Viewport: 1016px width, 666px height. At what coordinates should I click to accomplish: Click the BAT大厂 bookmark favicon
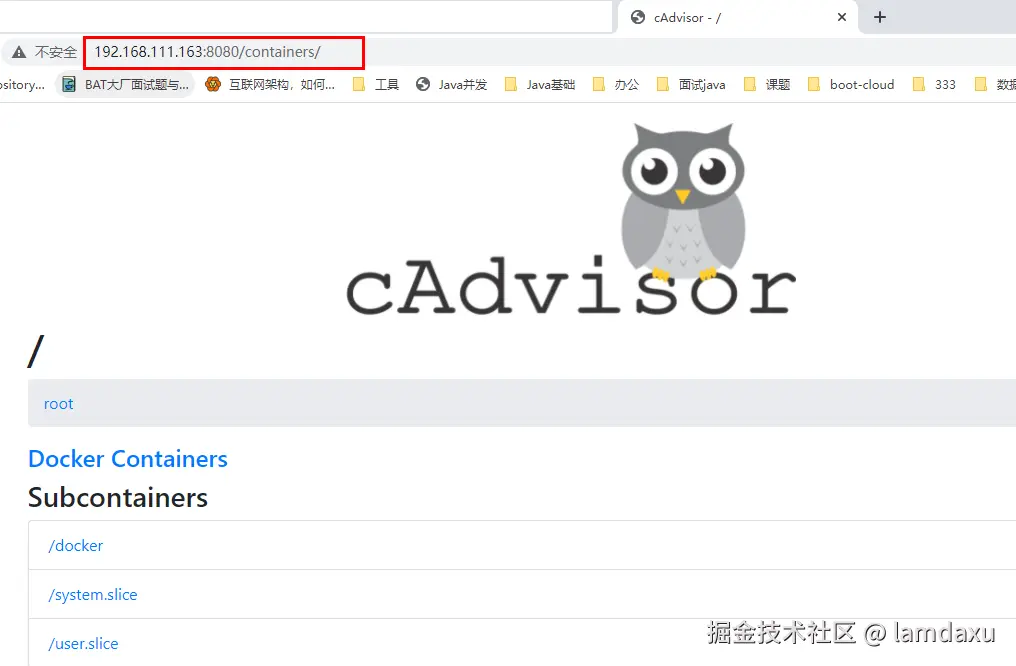pyautogui.click(x=69, y=85)
